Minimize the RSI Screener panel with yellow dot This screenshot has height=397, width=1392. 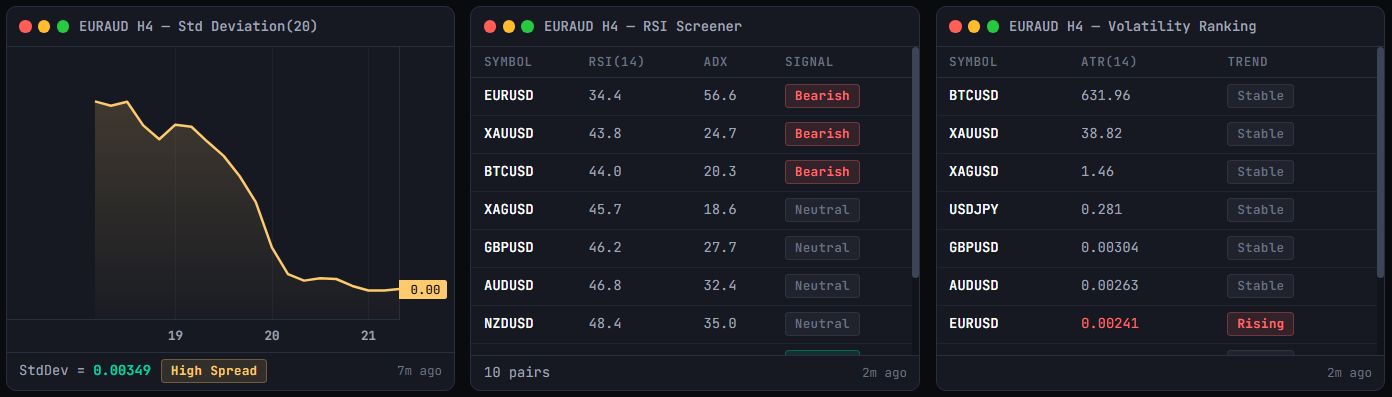pos(509,26)
